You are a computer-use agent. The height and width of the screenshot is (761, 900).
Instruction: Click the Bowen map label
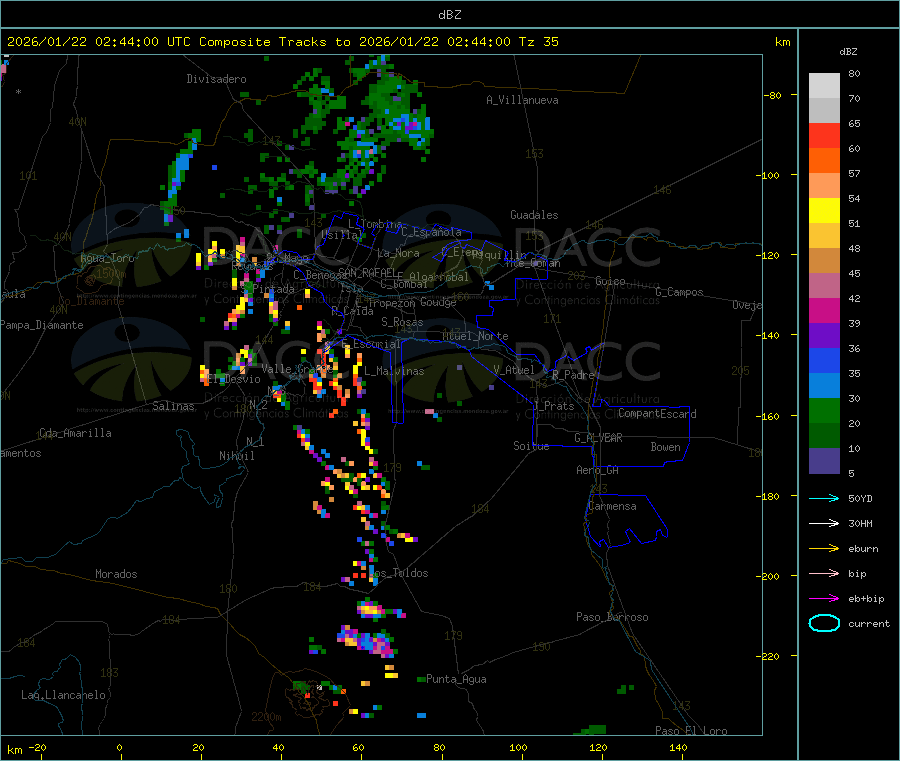[665, 447]
